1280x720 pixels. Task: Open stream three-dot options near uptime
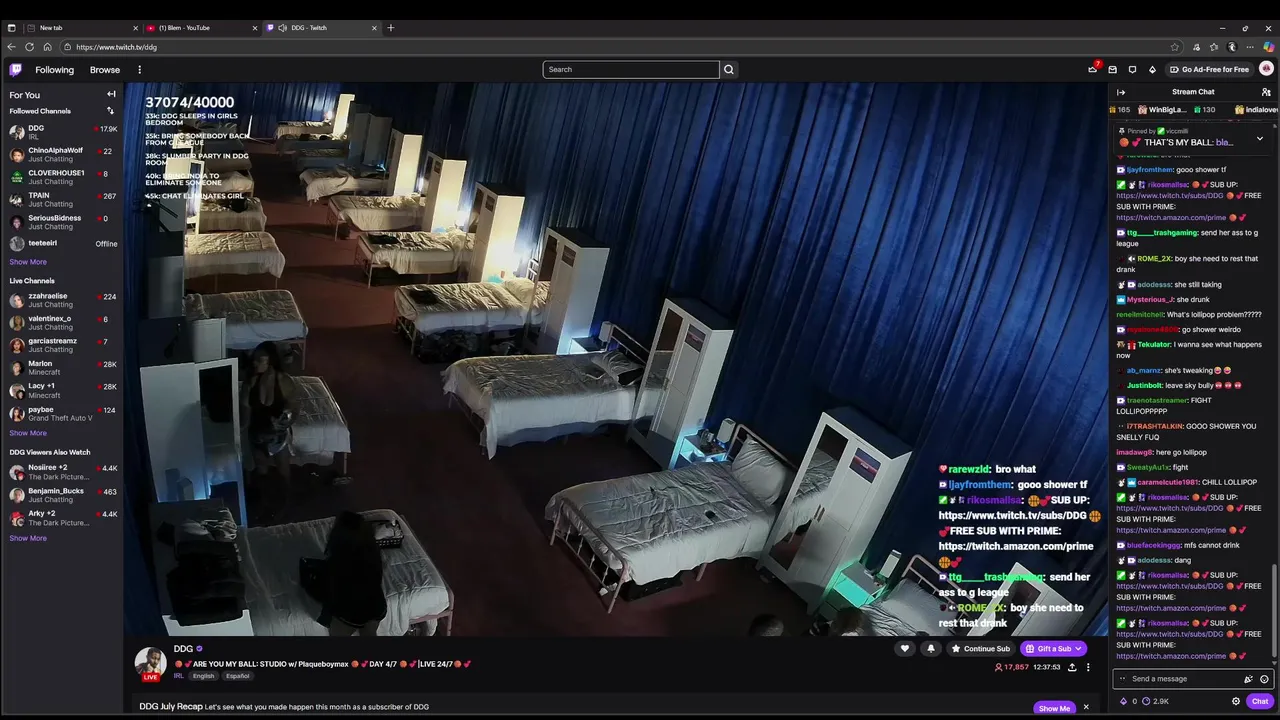tap(1088, 667)
